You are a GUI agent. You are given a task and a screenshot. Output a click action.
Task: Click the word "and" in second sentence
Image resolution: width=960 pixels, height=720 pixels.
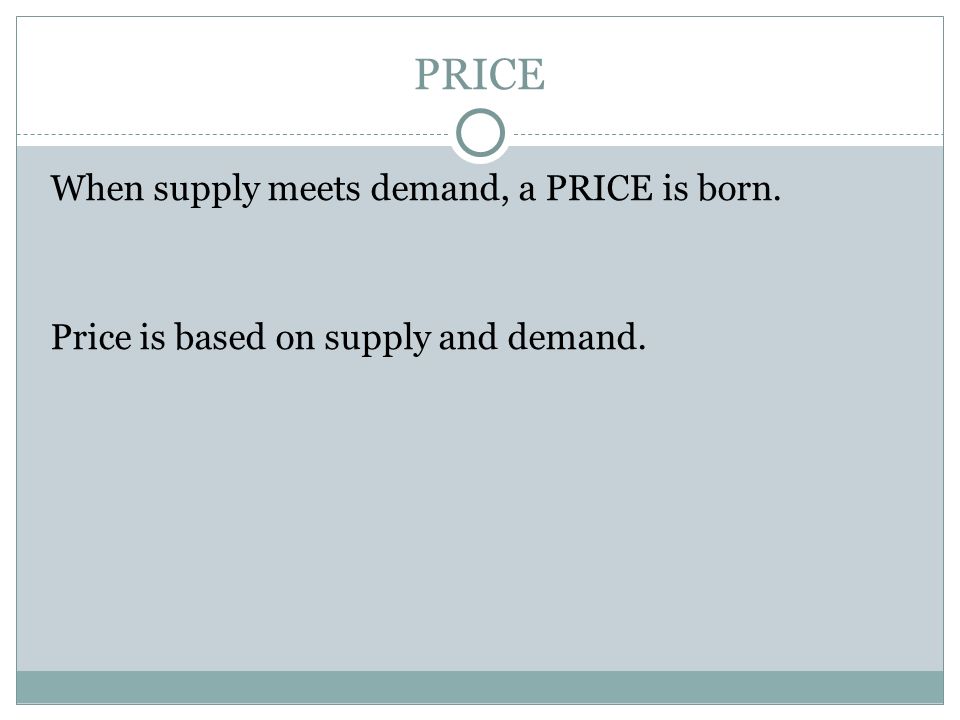pyautogui.click(x=468, y=337)
